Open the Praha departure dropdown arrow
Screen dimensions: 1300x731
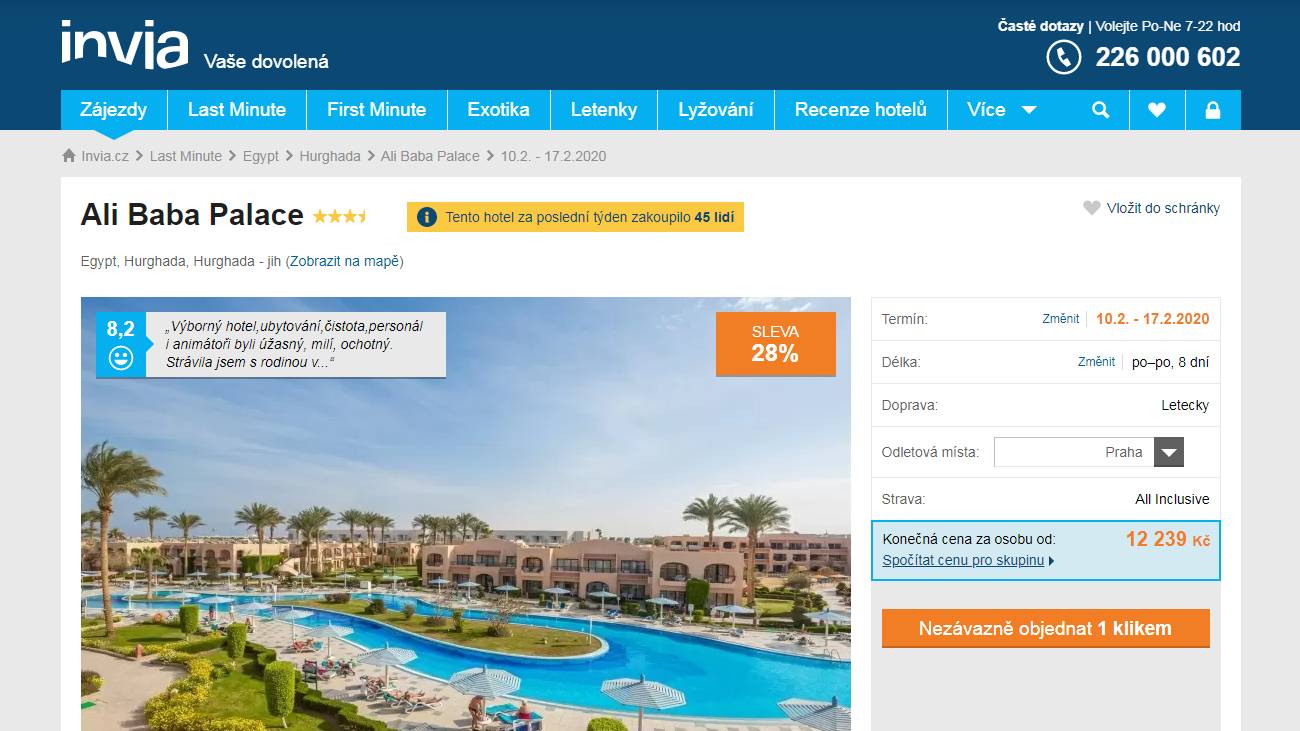[x=1169, y=452]
